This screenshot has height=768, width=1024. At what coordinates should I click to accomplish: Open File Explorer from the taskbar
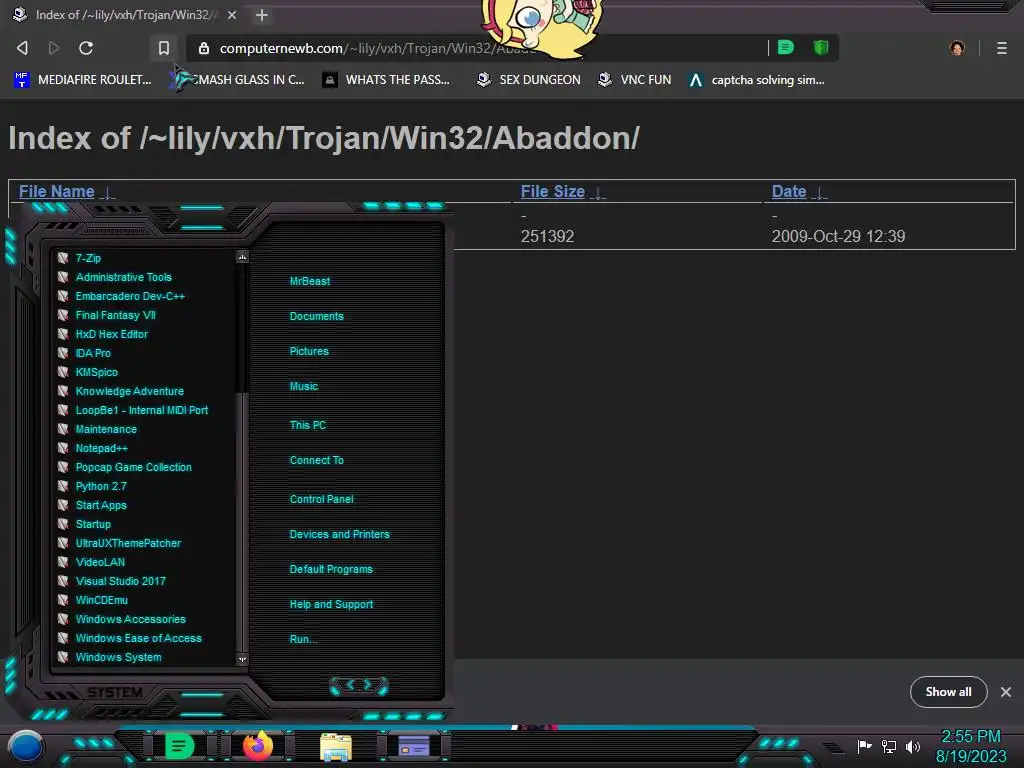coord(336,746)
